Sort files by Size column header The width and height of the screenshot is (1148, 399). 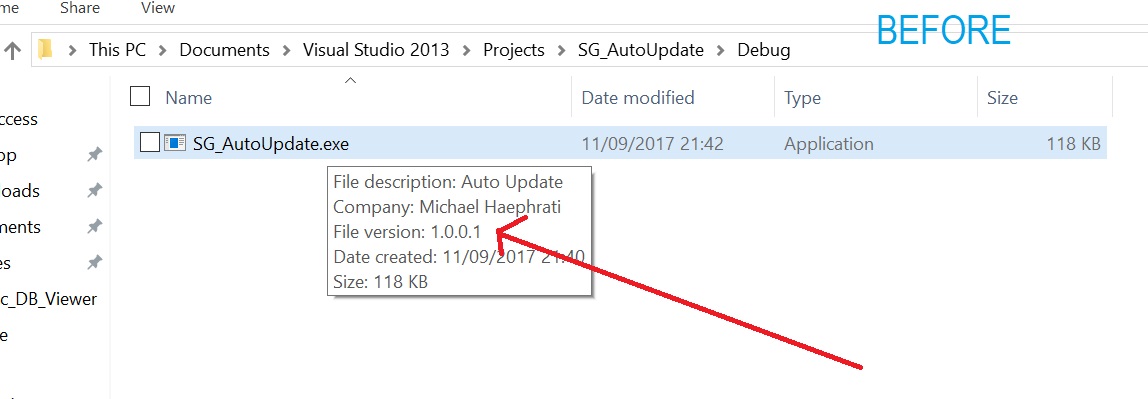point(1002,97)
